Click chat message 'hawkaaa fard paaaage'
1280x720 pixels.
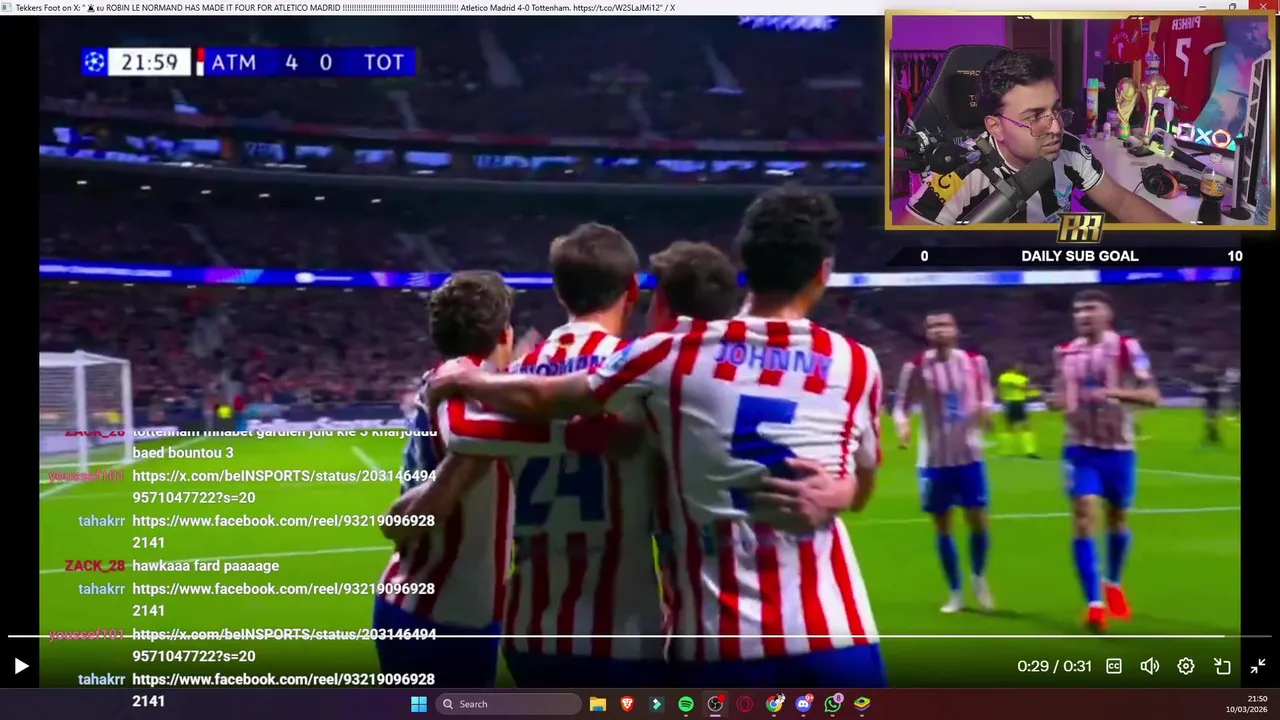pyautogui.click(x=206, y=566)
